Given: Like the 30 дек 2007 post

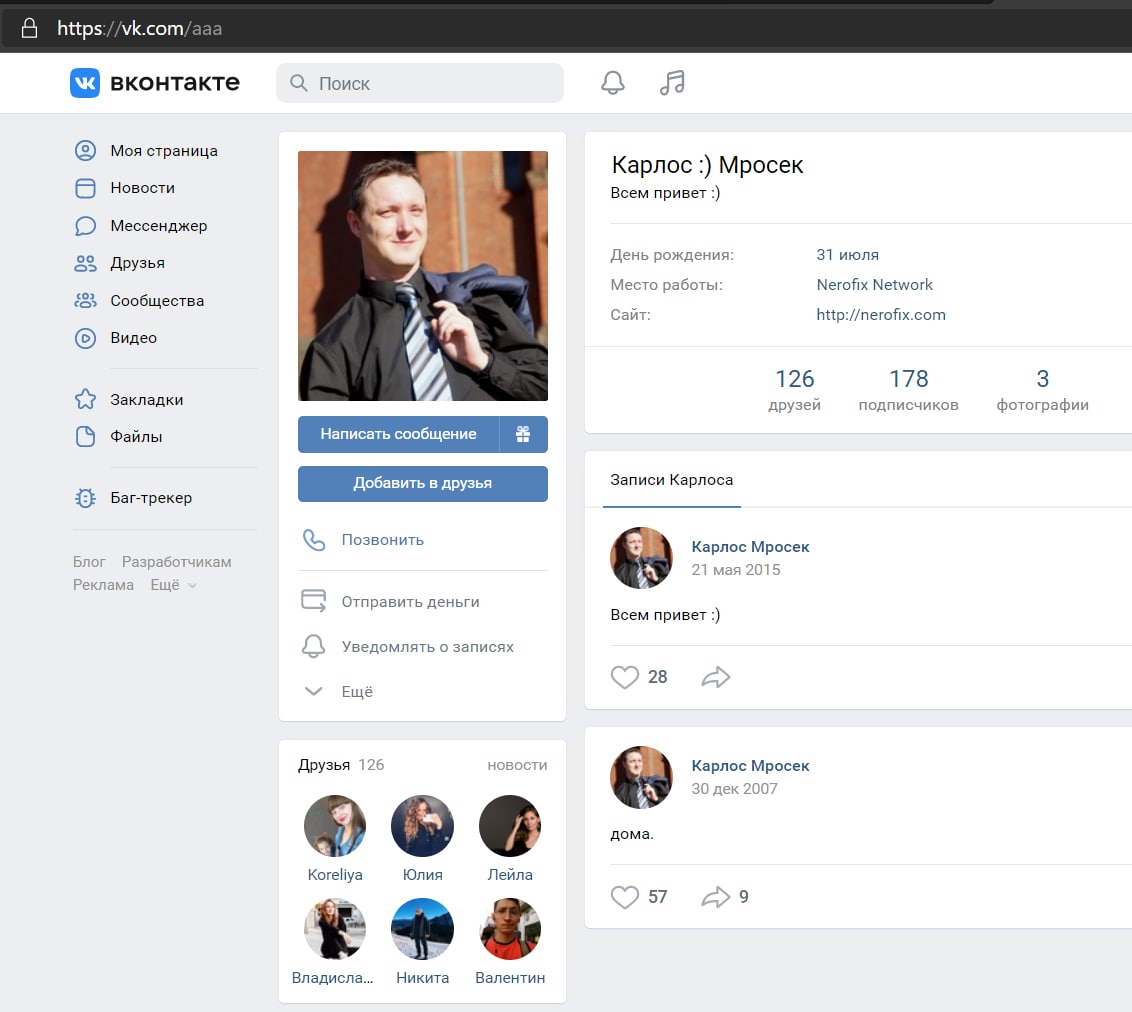Looking at the screenshot, I should click(x=624, y=897).
